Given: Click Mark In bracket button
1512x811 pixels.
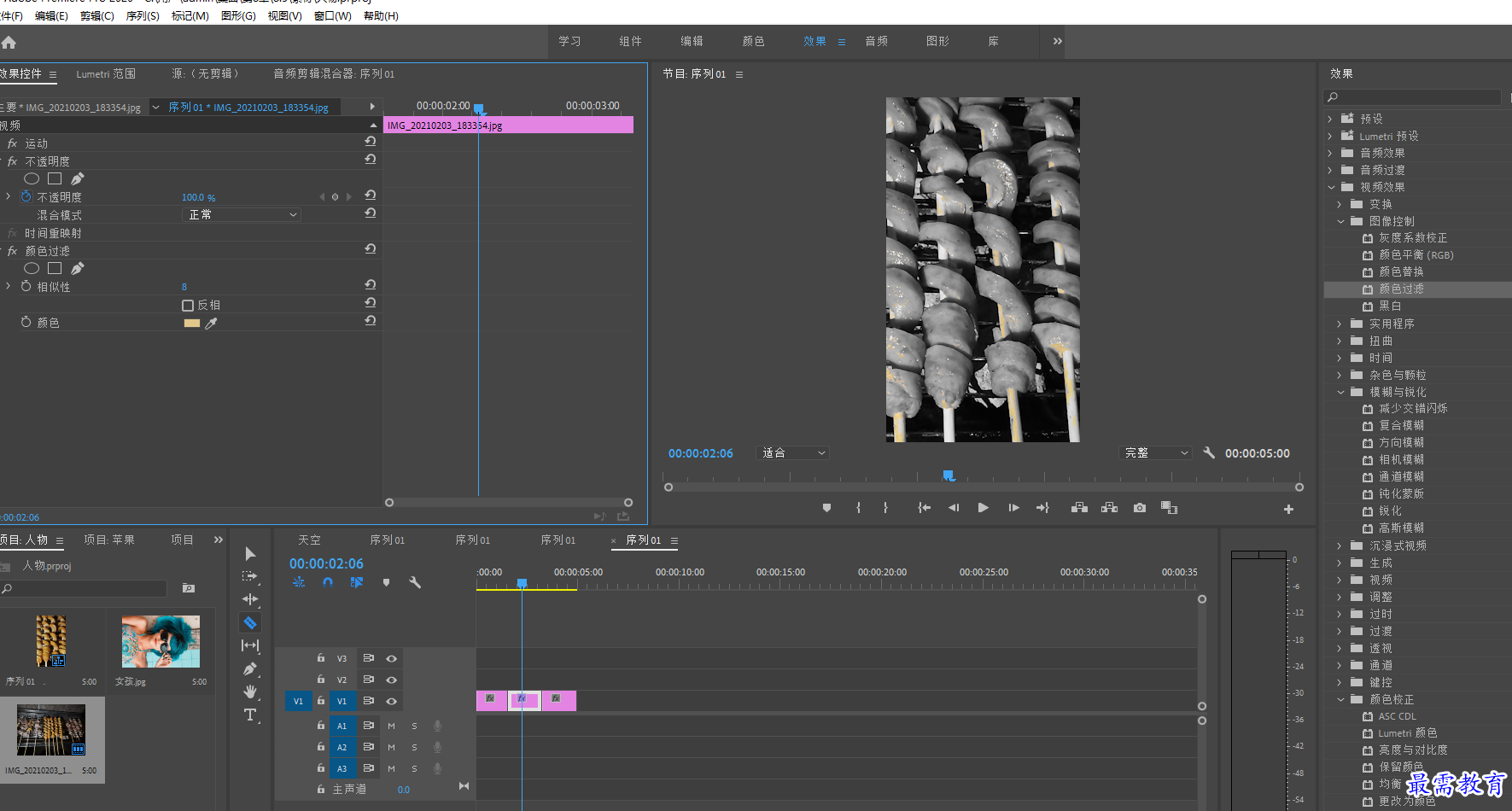Looking at the screenshot, I should 858,508.
